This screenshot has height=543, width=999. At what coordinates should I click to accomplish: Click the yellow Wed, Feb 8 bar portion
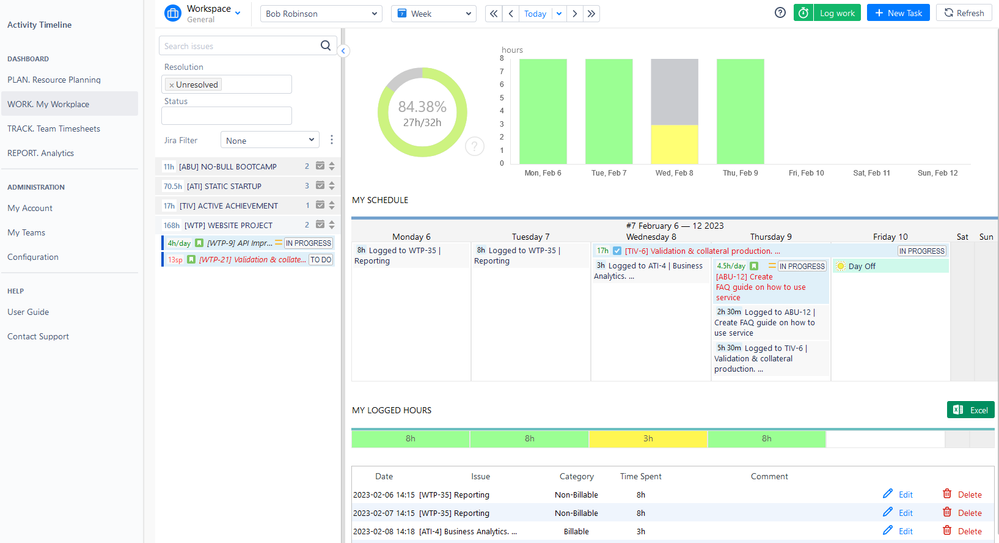coord(674,144)
